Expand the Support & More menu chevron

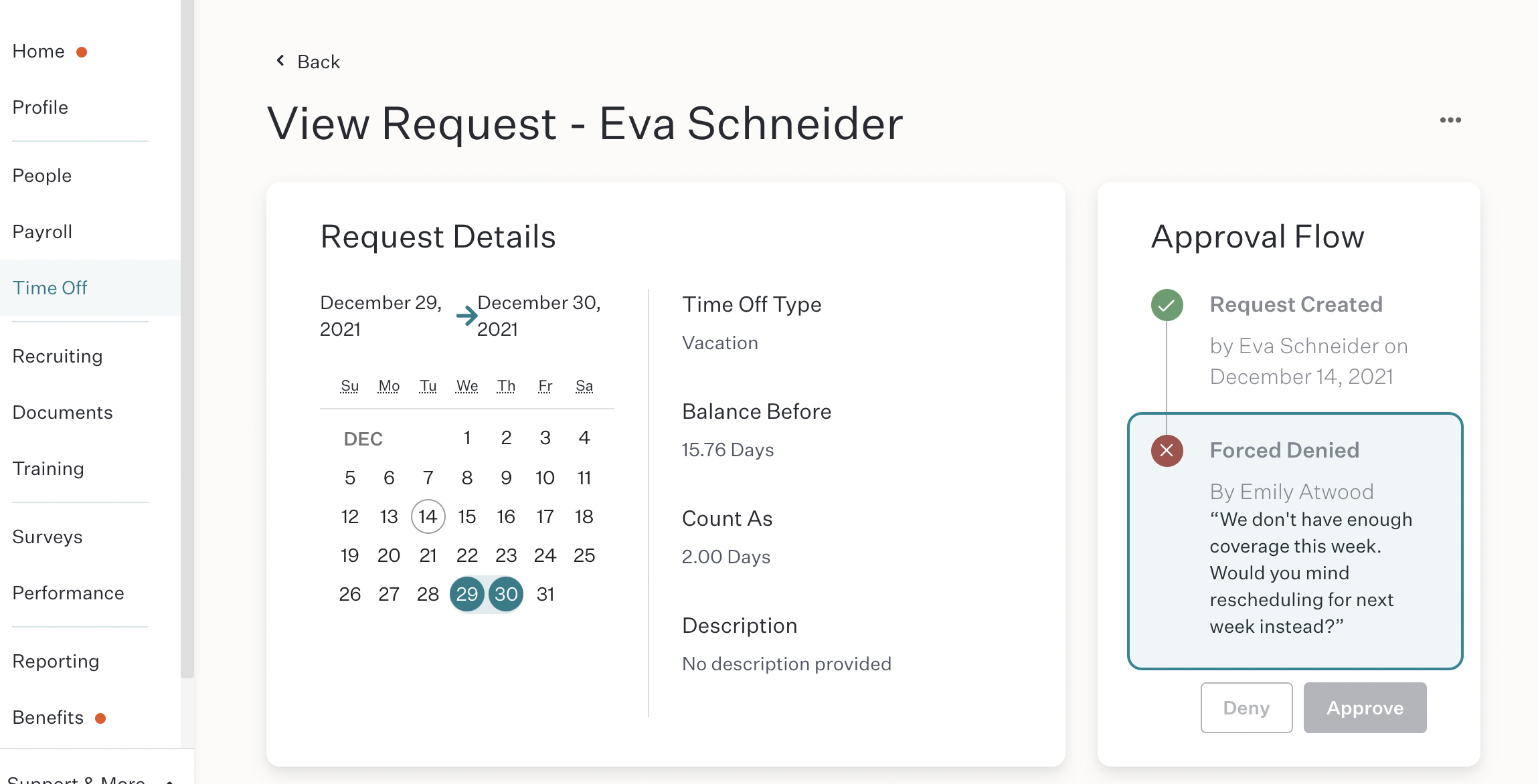[x=170, y=780]
